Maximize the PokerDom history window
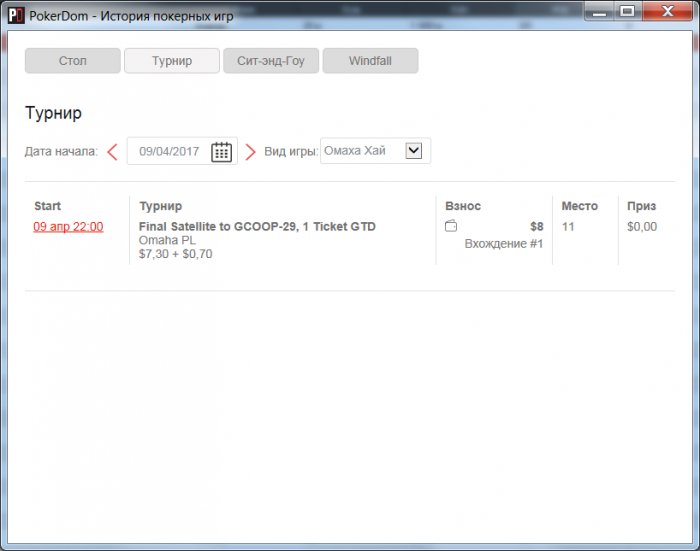Image resolution: width=700 pixels, height=551 pixels. pyautogui.click(x=627, y=11)
